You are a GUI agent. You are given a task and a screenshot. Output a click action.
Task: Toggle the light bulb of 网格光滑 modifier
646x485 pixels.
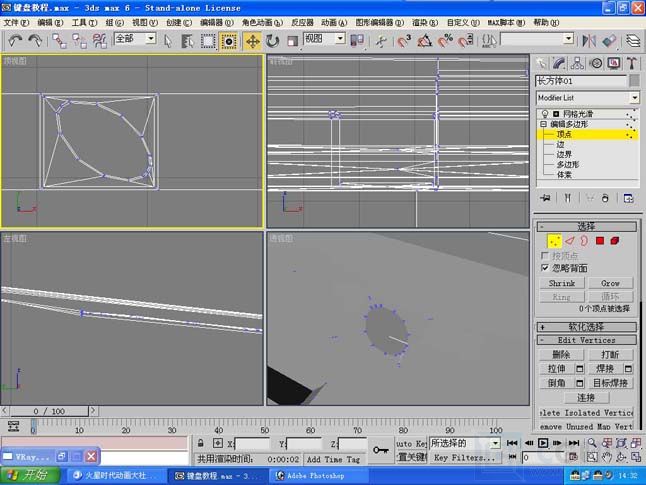point(545,114)
